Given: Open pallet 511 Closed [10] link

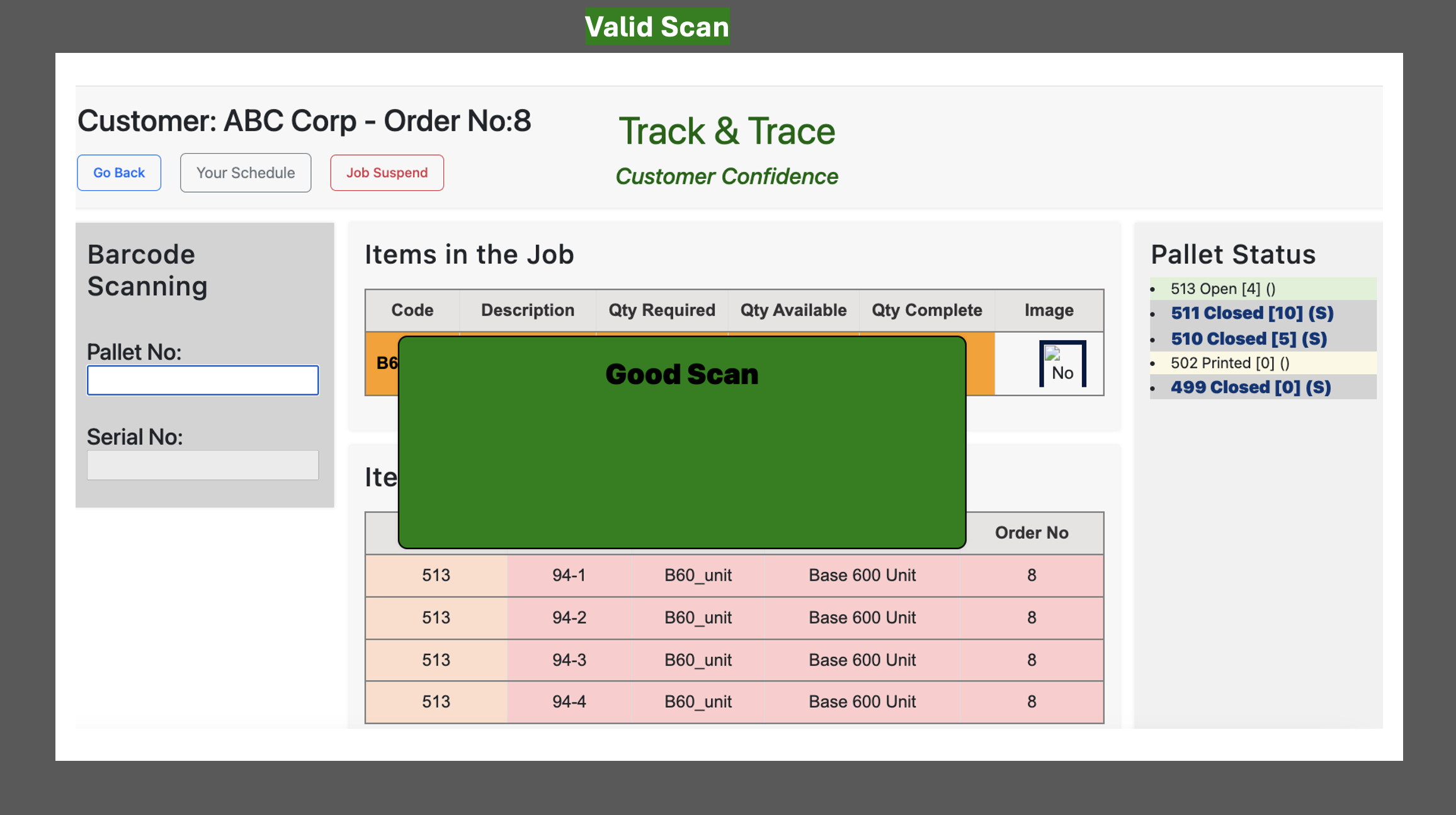Looking at the screenshot, I should coord(1251,313).
